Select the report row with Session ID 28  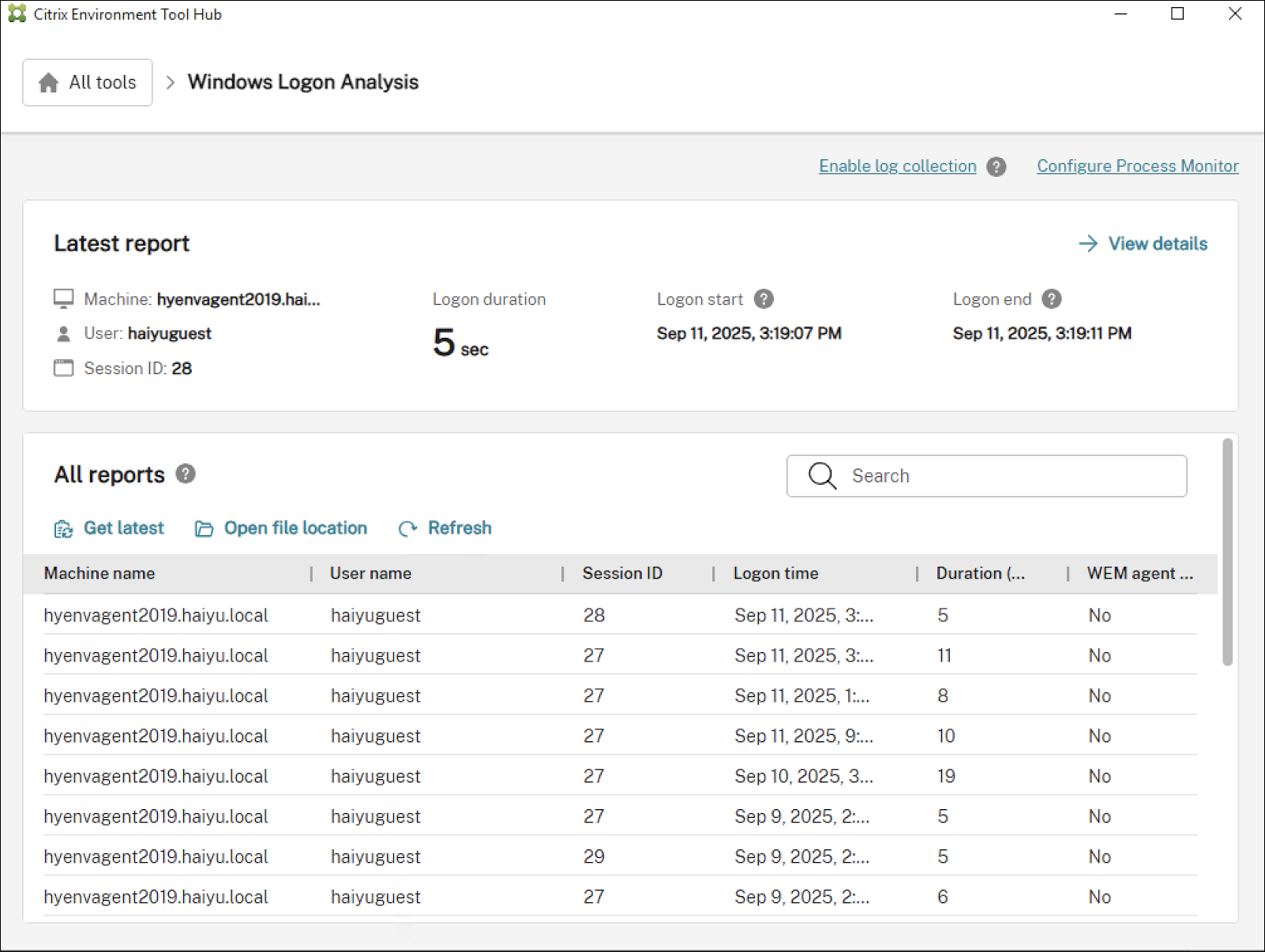[x=594, y=616]
